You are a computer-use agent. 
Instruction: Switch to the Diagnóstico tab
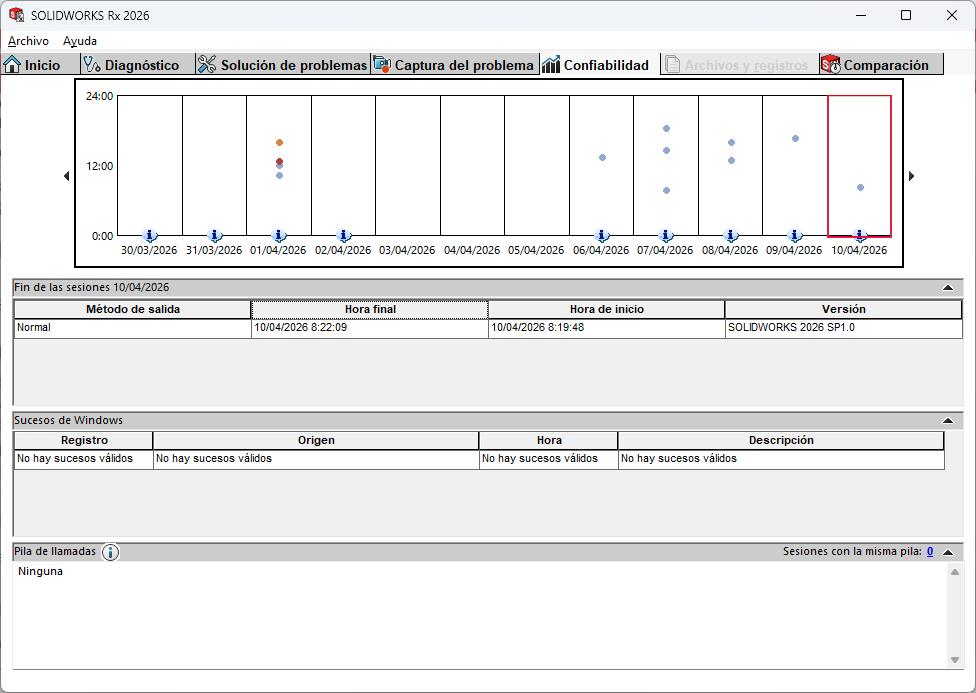pos(138,65)
